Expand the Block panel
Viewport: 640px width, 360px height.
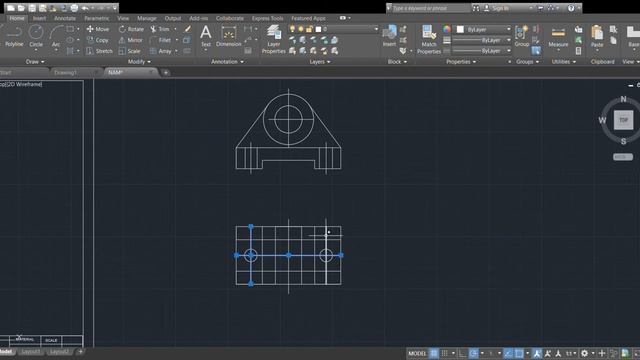coord(397,62)
